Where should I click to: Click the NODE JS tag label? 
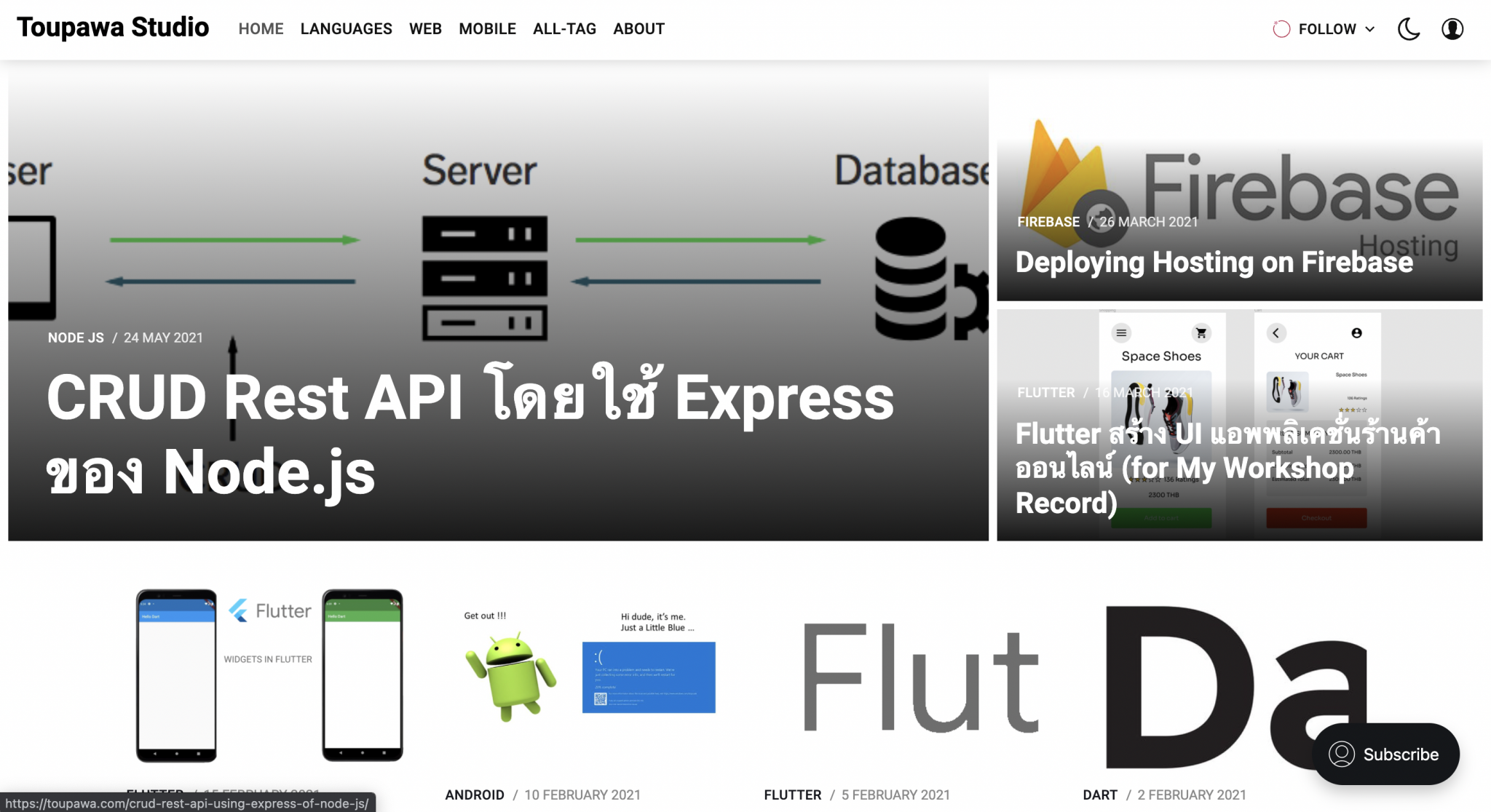(x=76, y=338)
